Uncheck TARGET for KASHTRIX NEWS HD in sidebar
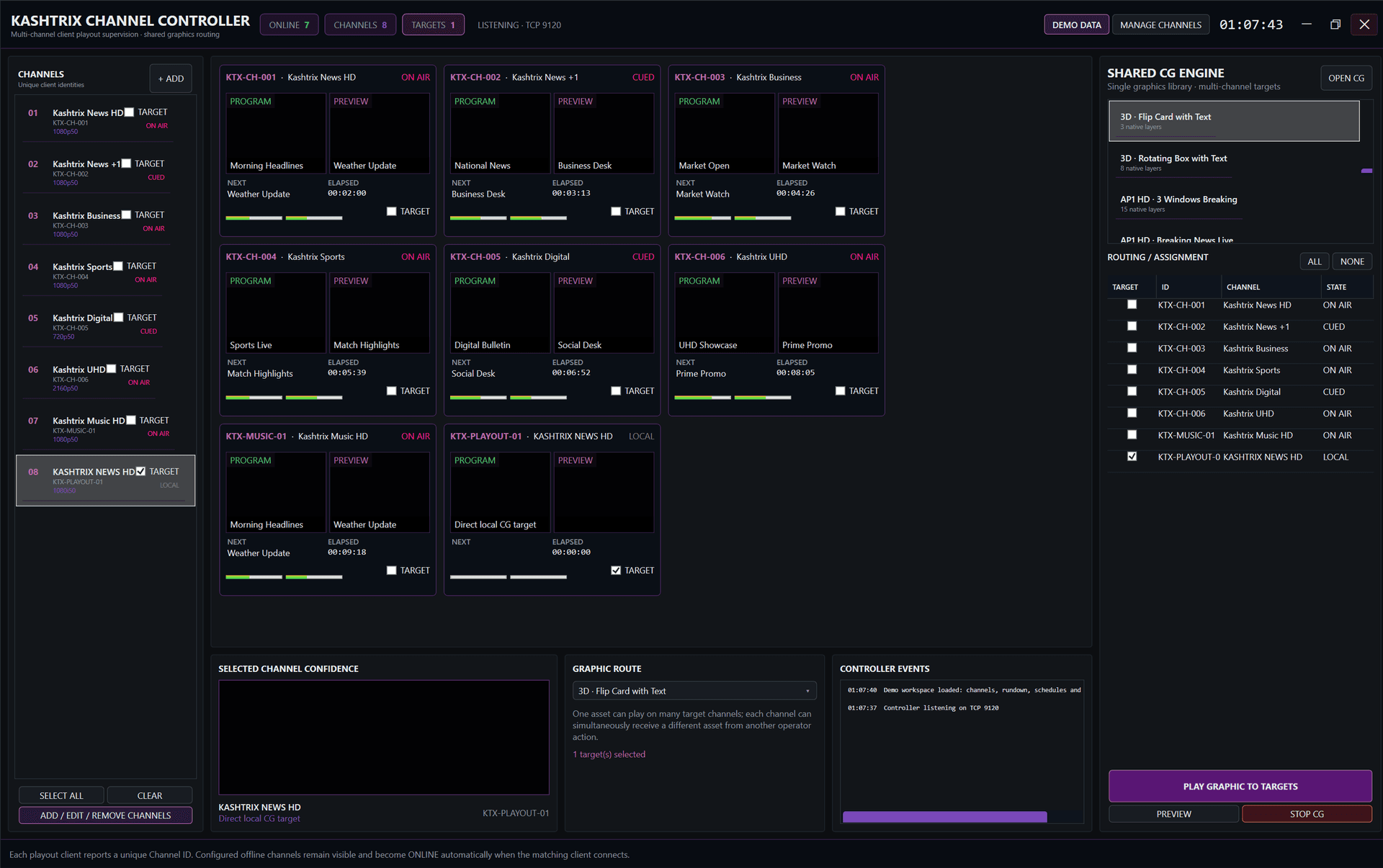The height and width of the screenshot is (868, 1383). 140,471
